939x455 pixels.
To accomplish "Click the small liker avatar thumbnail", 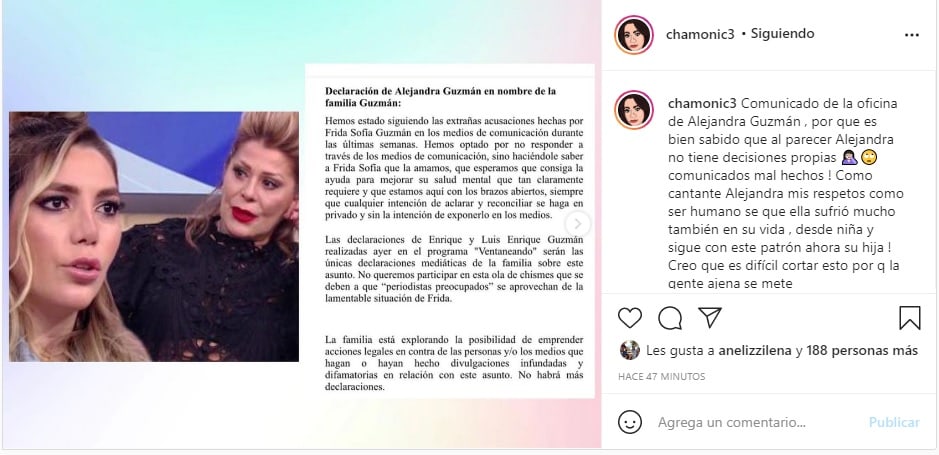I will click(629, 350).
